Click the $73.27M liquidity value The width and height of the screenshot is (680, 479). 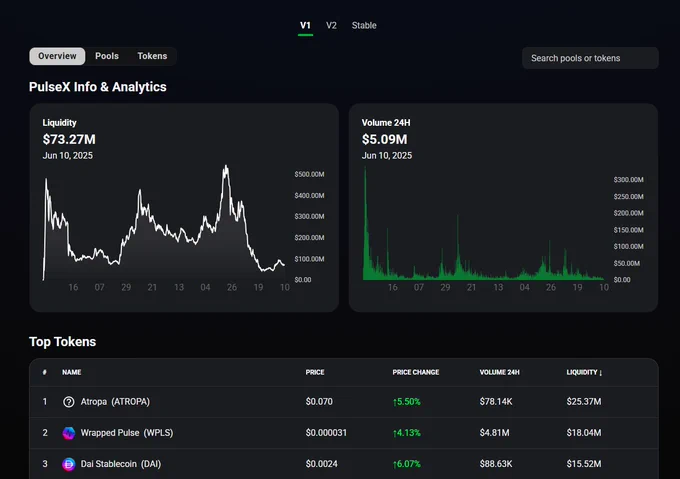pos(69,140)
